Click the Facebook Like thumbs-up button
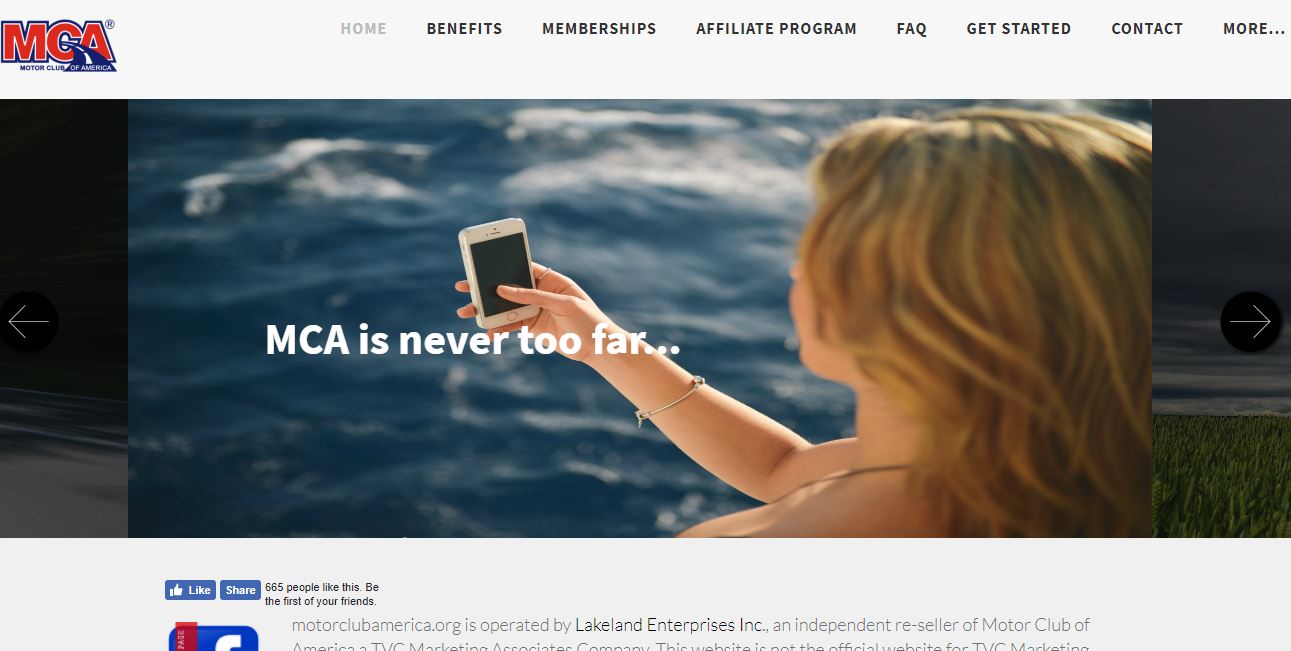The image size is (1291, 651). pos(190,590)
